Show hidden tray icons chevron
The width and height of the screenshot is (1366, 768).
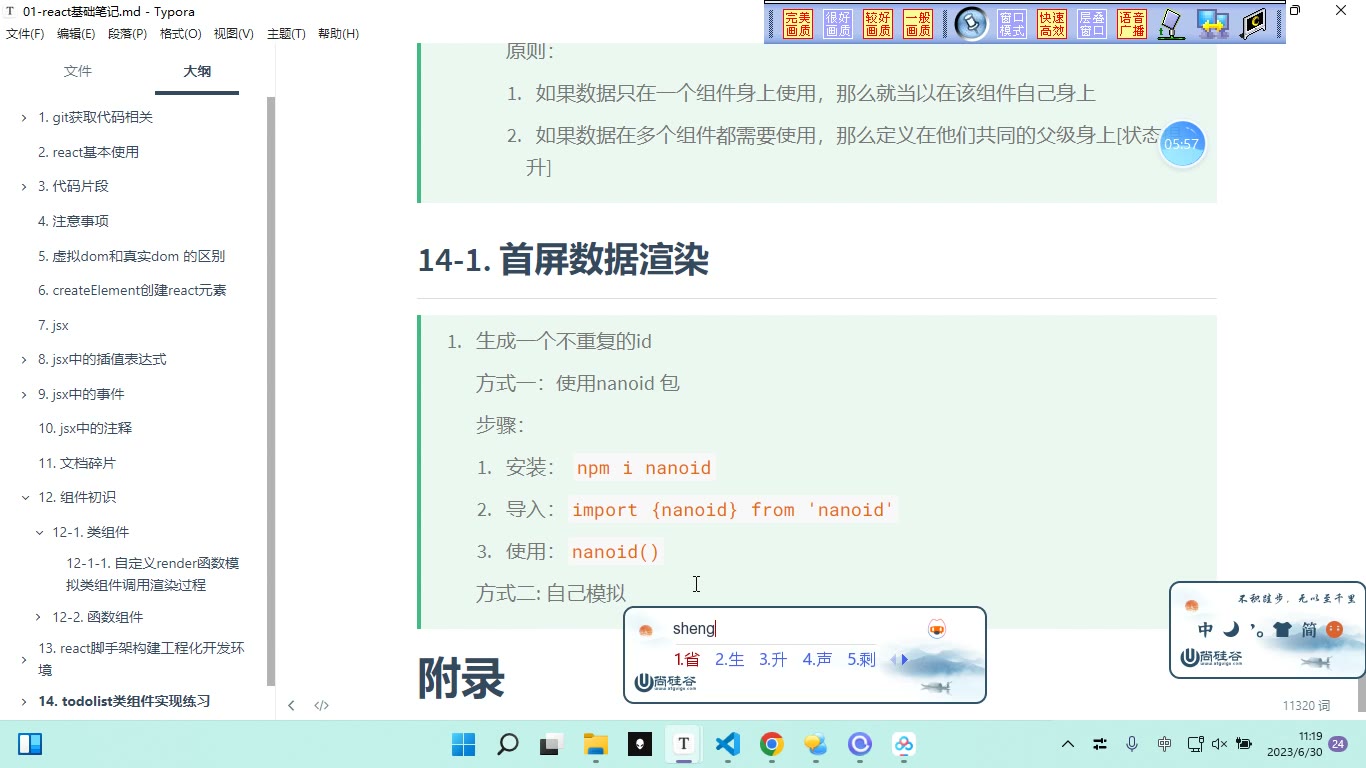pos(1068,744)
